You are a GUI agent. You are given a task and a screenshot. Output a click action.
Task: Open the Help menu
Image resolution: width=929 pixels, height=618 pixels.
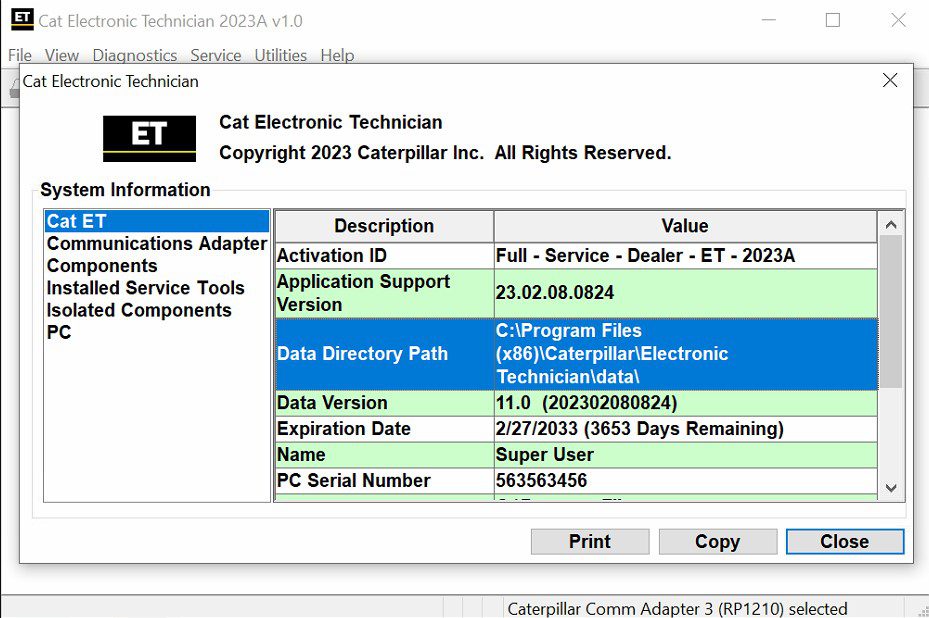pos(337,55)
